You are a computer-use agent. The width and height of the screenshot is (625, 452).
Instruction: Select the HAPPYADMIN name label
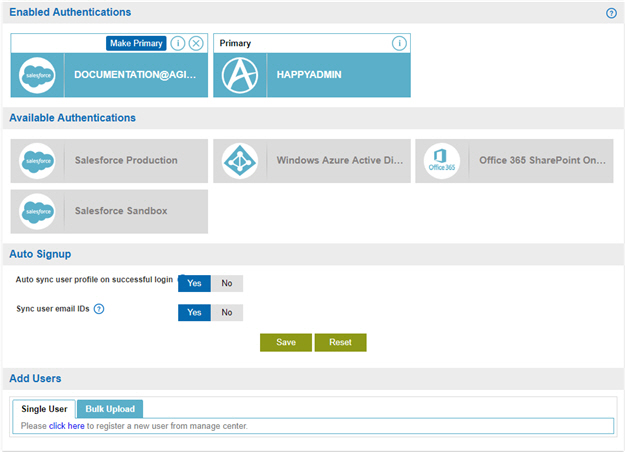coord(309,75)
